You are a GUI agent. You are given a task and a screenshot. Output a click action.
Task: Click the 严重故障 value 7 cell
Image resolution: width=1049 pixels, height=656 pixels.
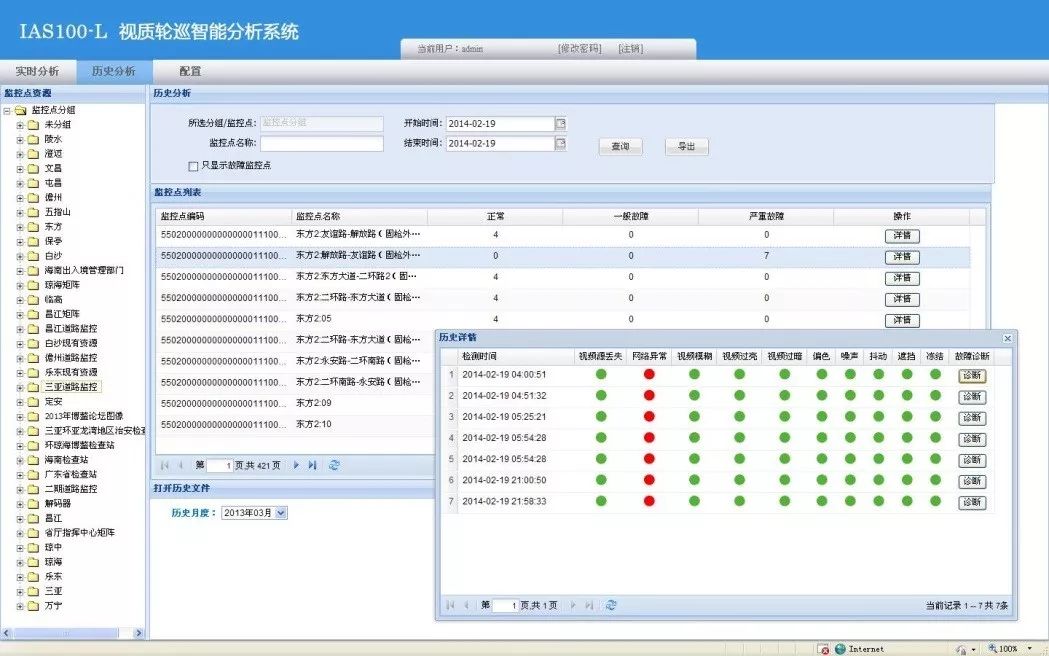(766, 255)
